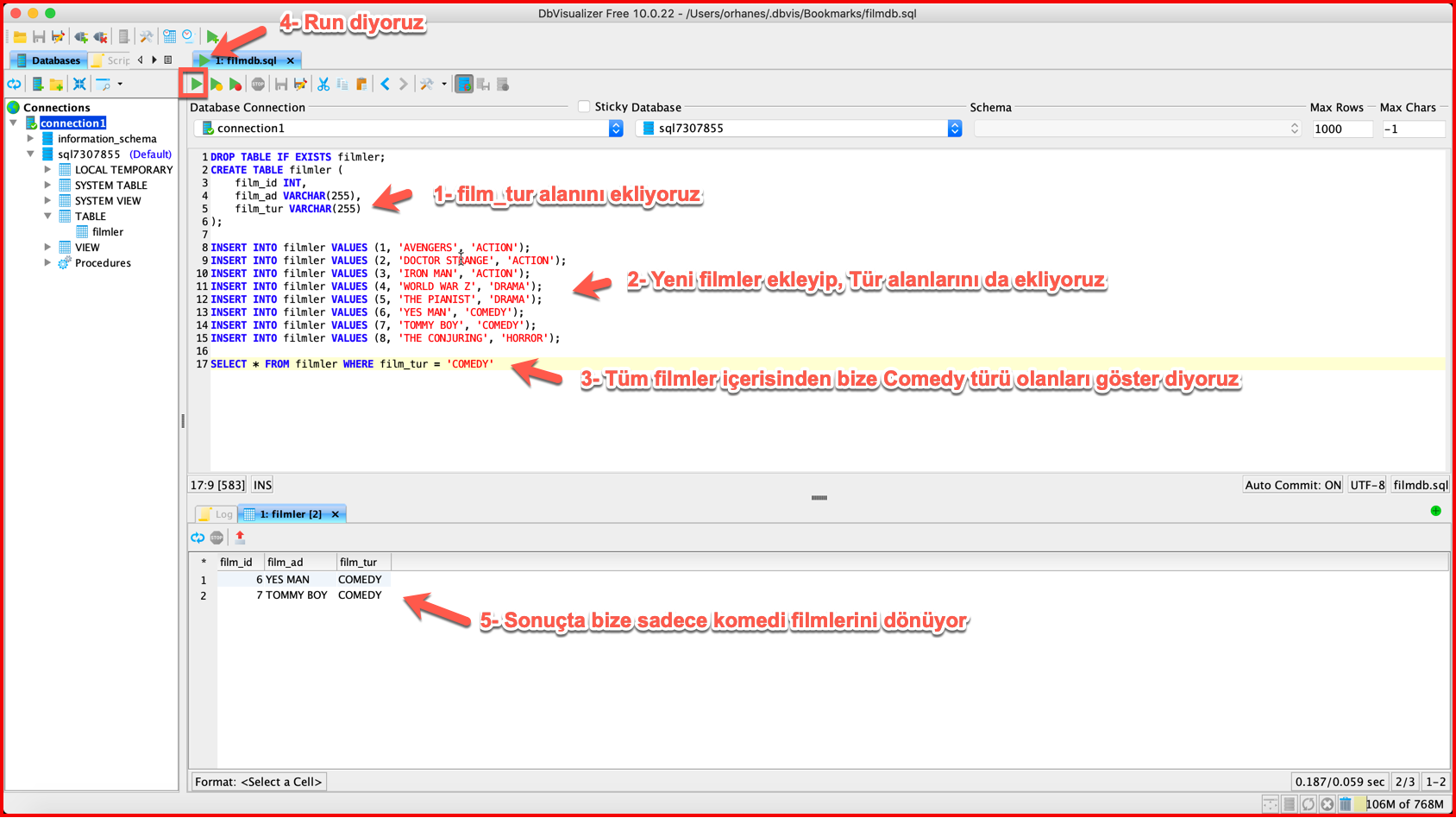This screenshot has height=818, width=1456.
Task: Click the garbage collection trash icon
Action: pos(1346,804)
